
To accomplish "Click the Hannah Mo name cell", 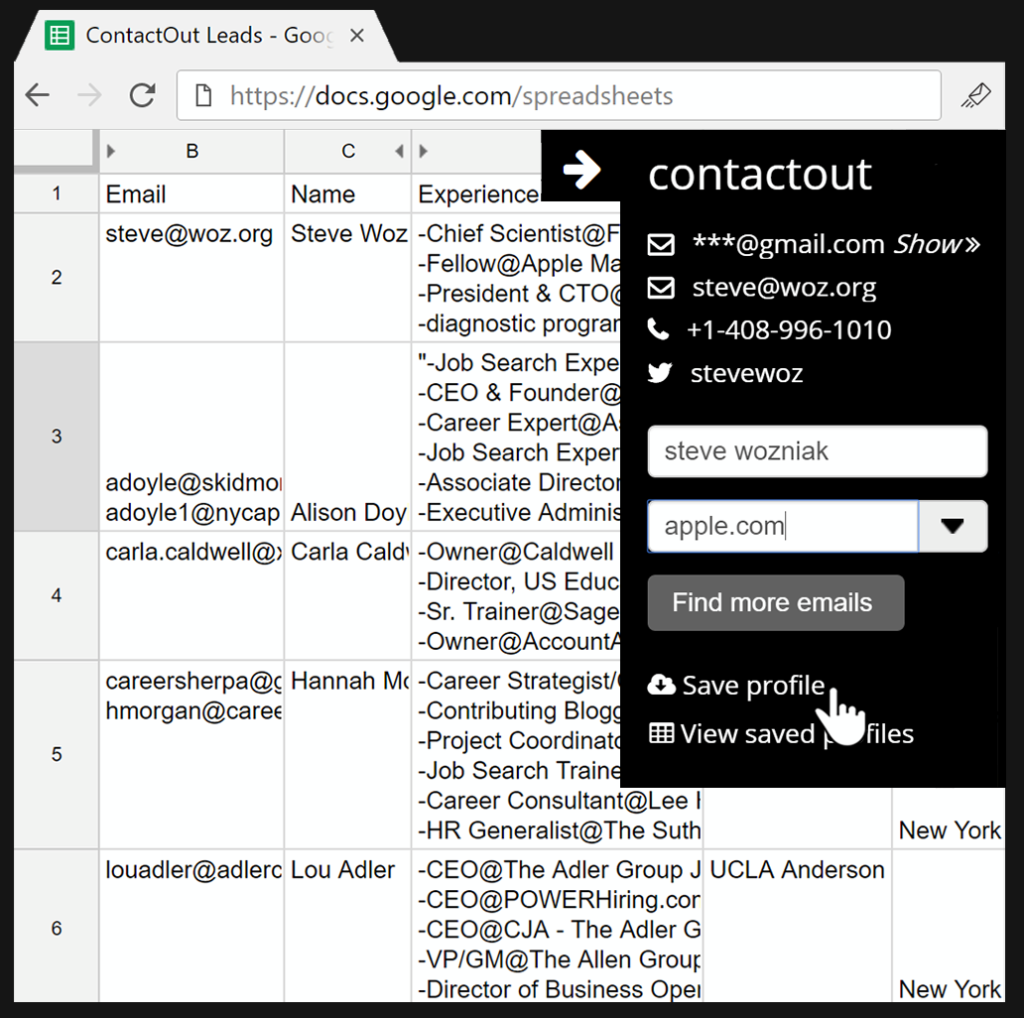I will click(x=348, y=754).
